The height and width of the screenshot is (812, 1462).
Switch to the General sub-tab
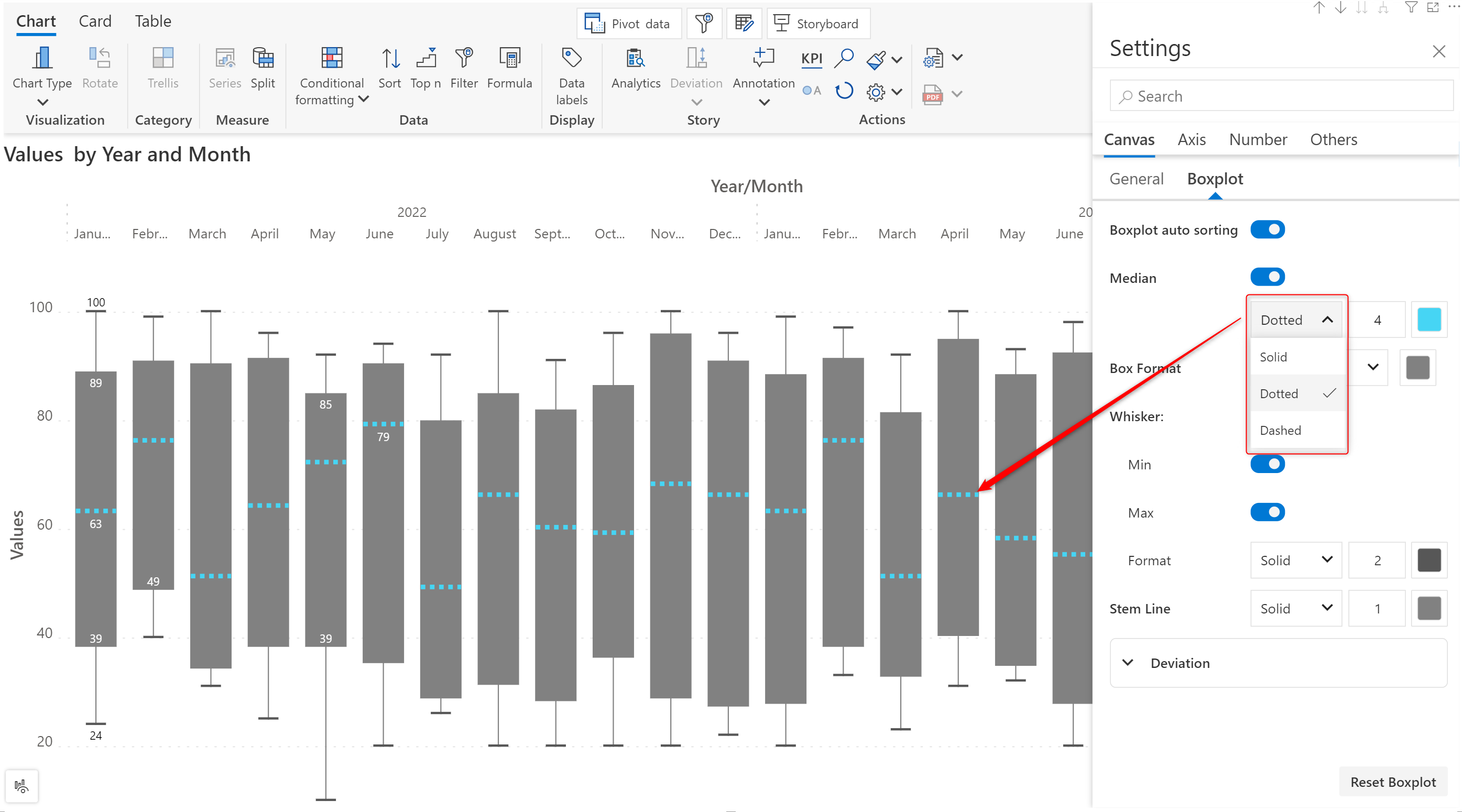1136,179
